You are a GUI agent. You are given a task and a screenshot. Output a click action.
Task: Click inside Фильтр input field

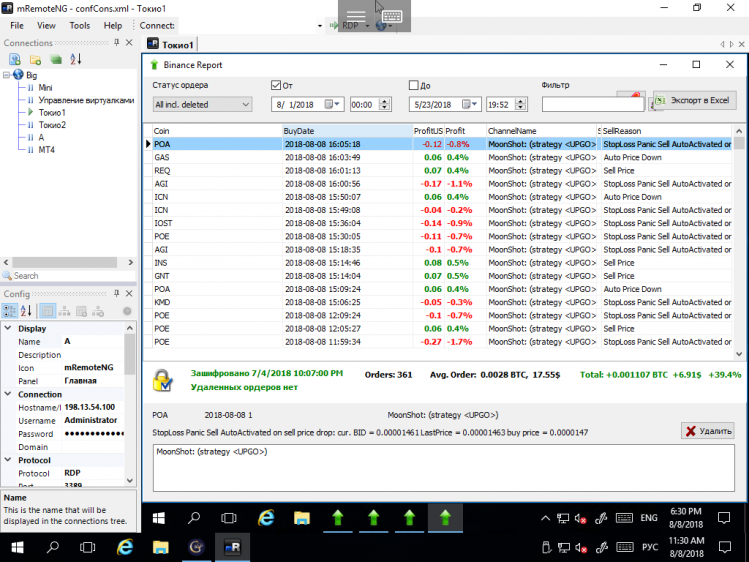pyautogui.click(x=593, y=105)
